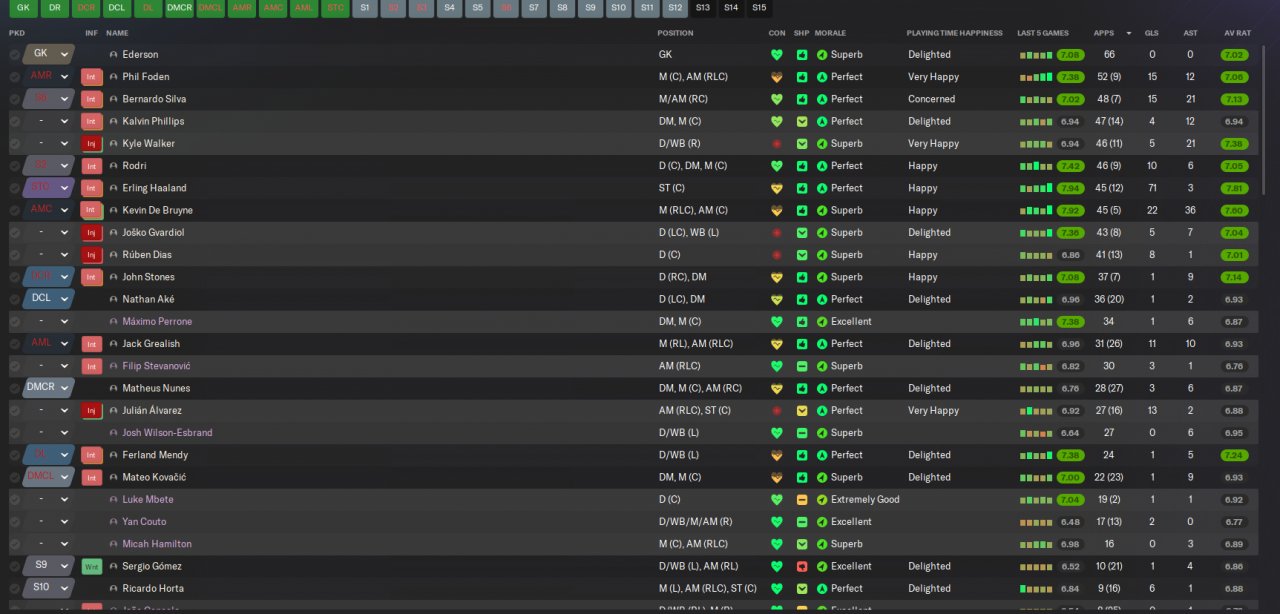Screen dimensions: 1280x614
Task: Click the person icon beside Nathan Aké
Action: pos(113,299)
